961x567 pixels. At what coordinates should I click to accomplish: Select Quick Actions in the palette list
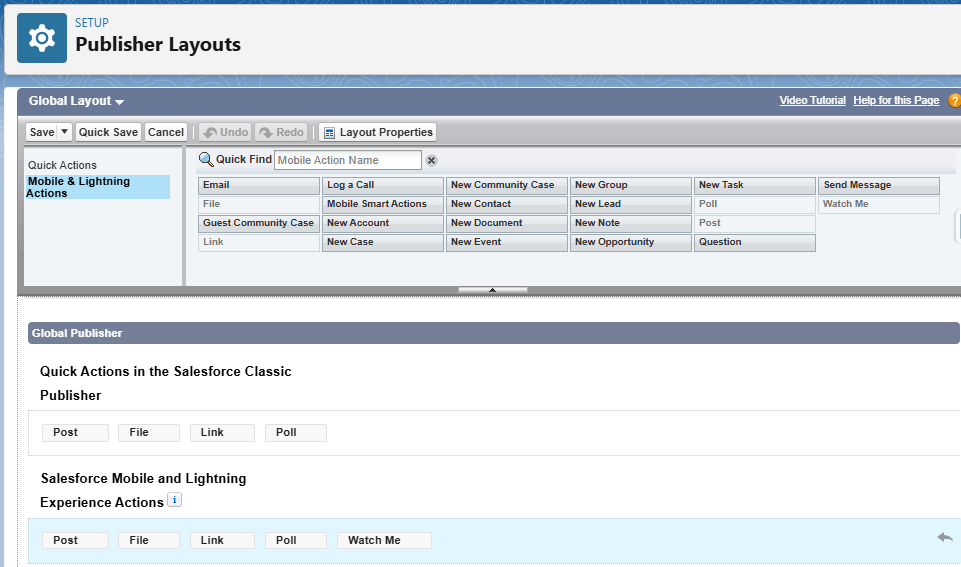(x=62, y=165)
